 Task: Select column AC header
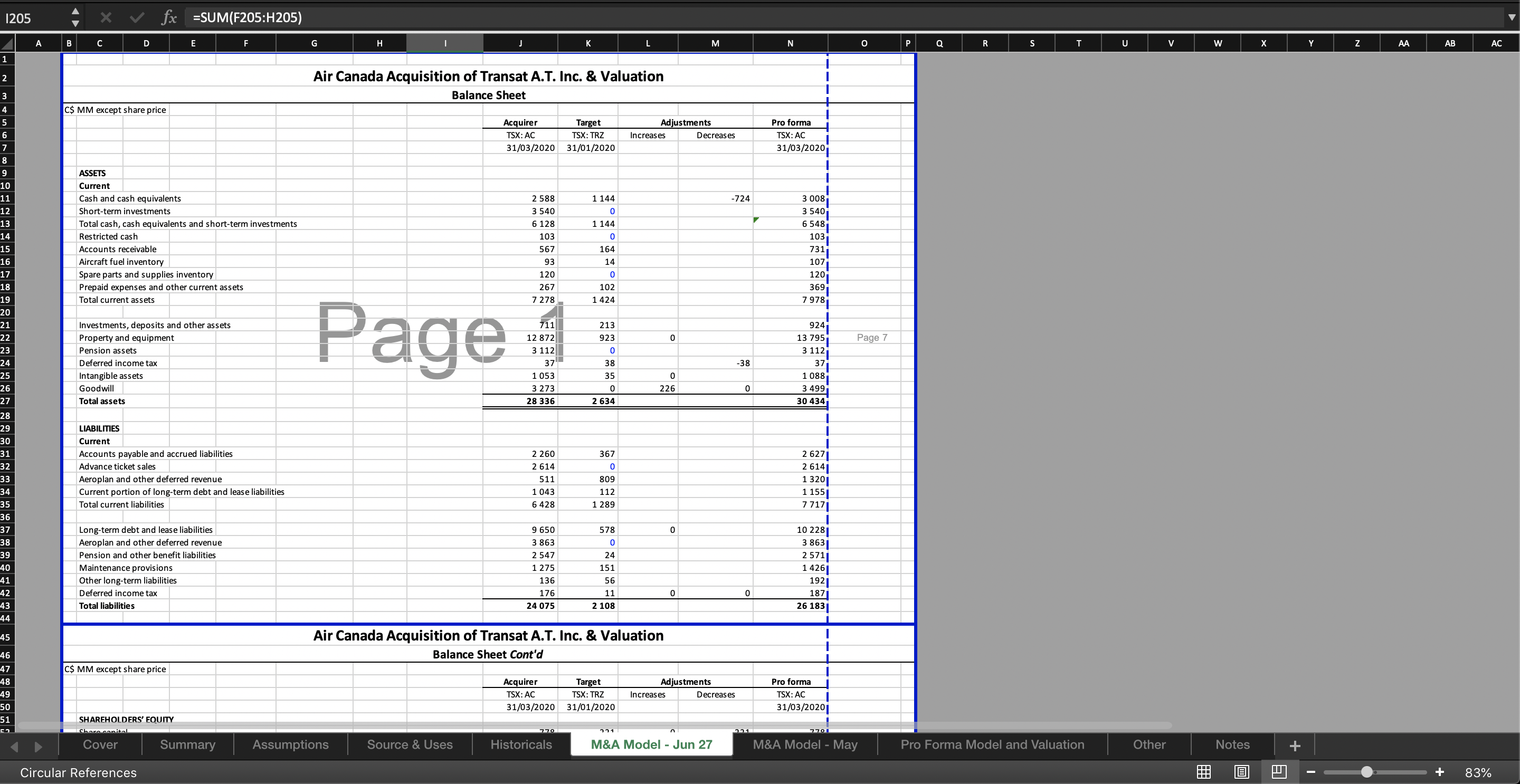pos(1496,43)
